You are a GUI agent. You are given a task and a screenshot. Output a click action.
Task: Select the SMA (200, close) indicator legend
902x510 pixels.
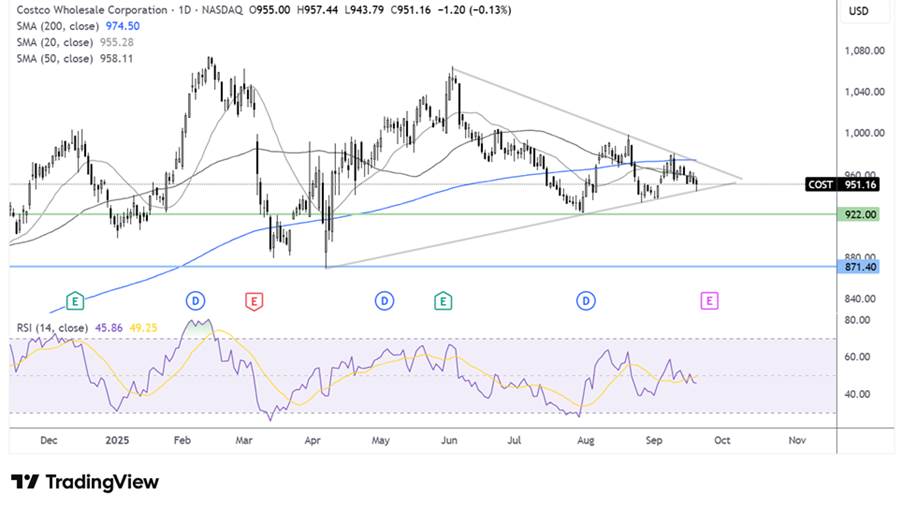point(58,26)
